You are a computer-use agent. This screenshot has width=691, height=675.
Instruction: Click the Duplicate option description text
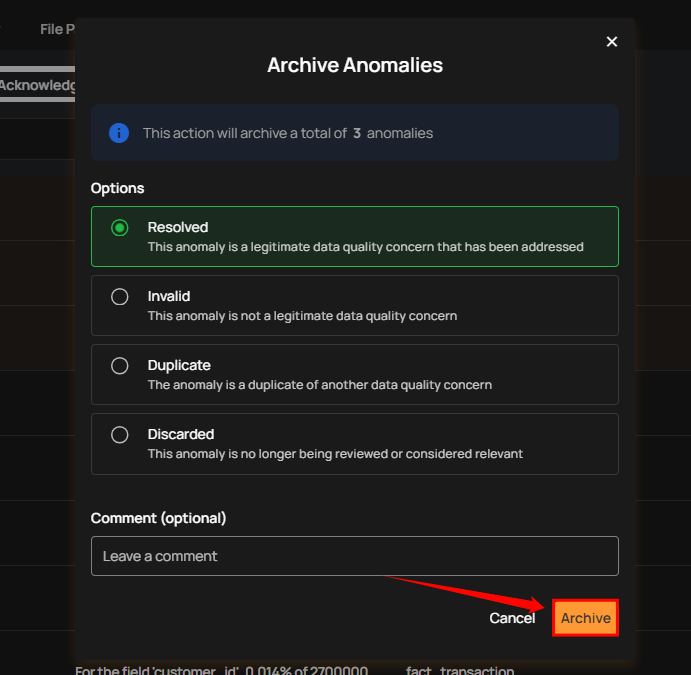[320, 385]
